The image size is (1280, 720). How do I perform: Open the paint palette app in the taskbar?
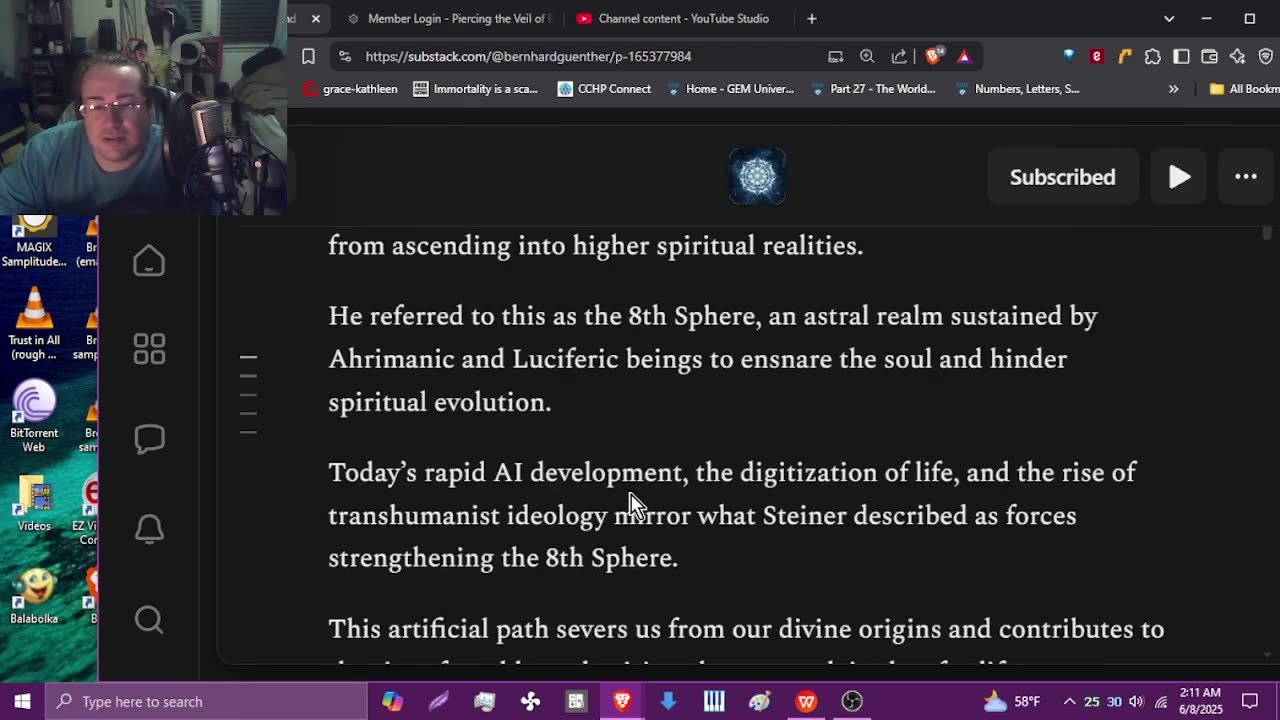(760, 701)
